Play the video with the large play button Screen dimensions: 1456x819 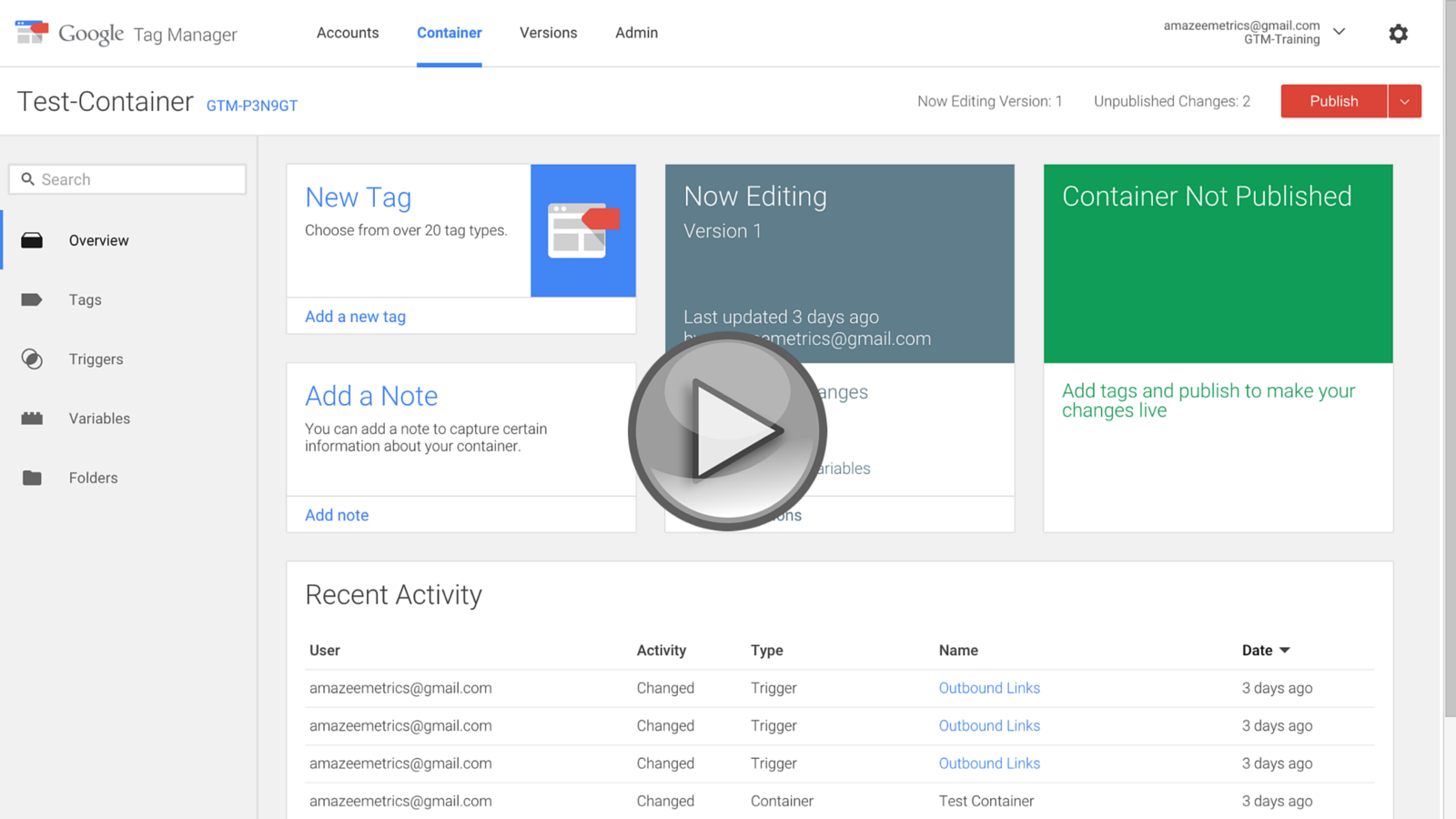point(727,431)
